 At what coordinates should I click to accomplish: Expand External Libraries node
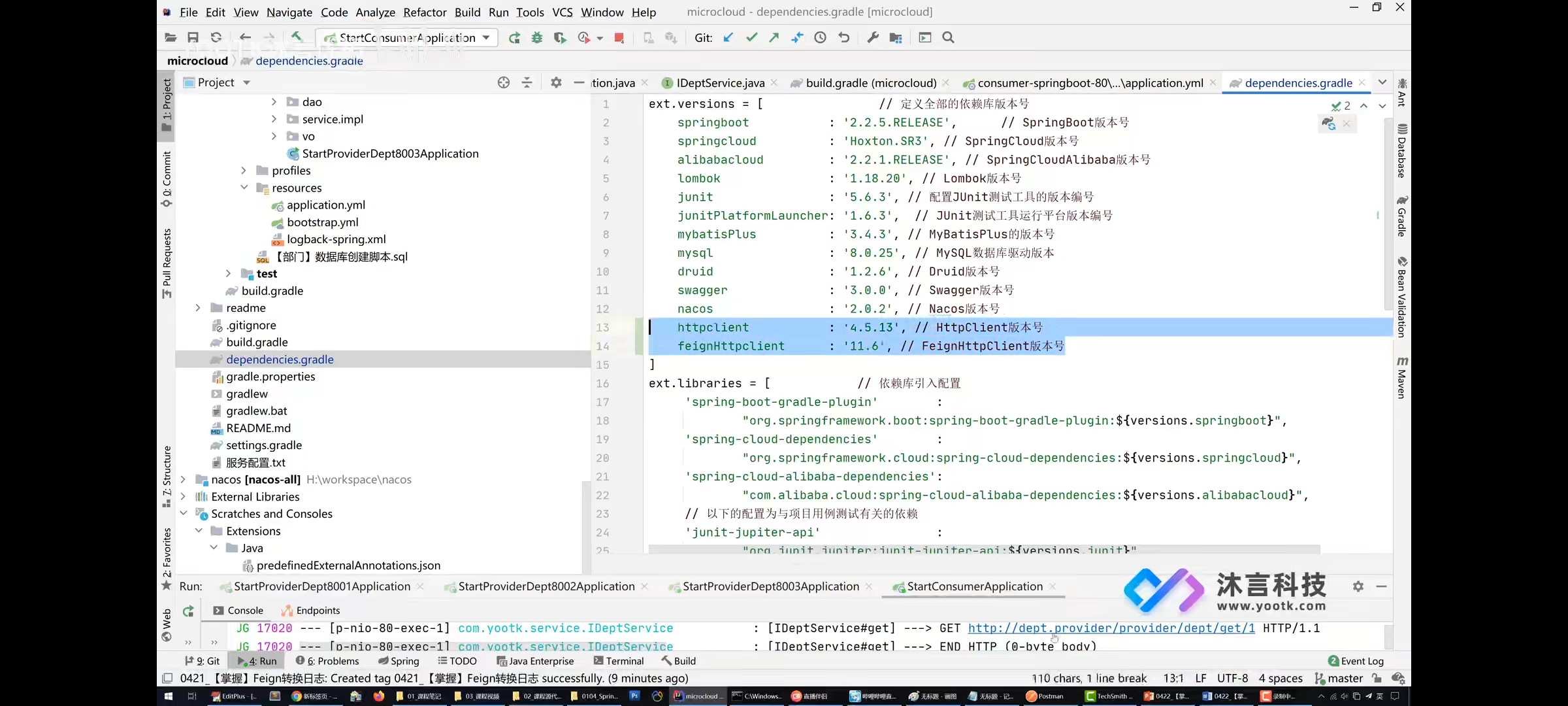coord(183,497)
